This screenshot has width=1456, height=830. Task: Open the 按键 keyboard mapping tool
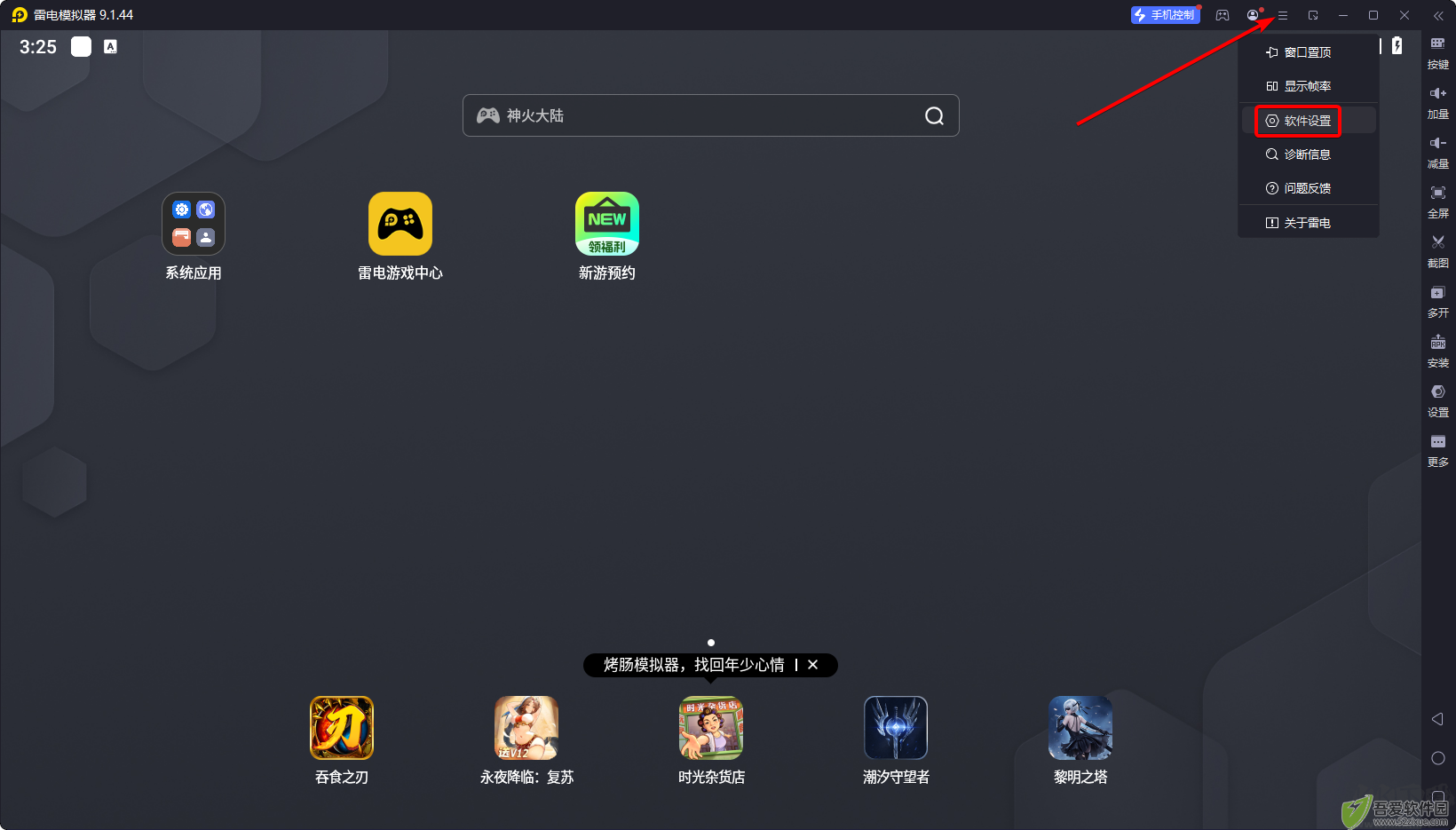pos(1438,53)
